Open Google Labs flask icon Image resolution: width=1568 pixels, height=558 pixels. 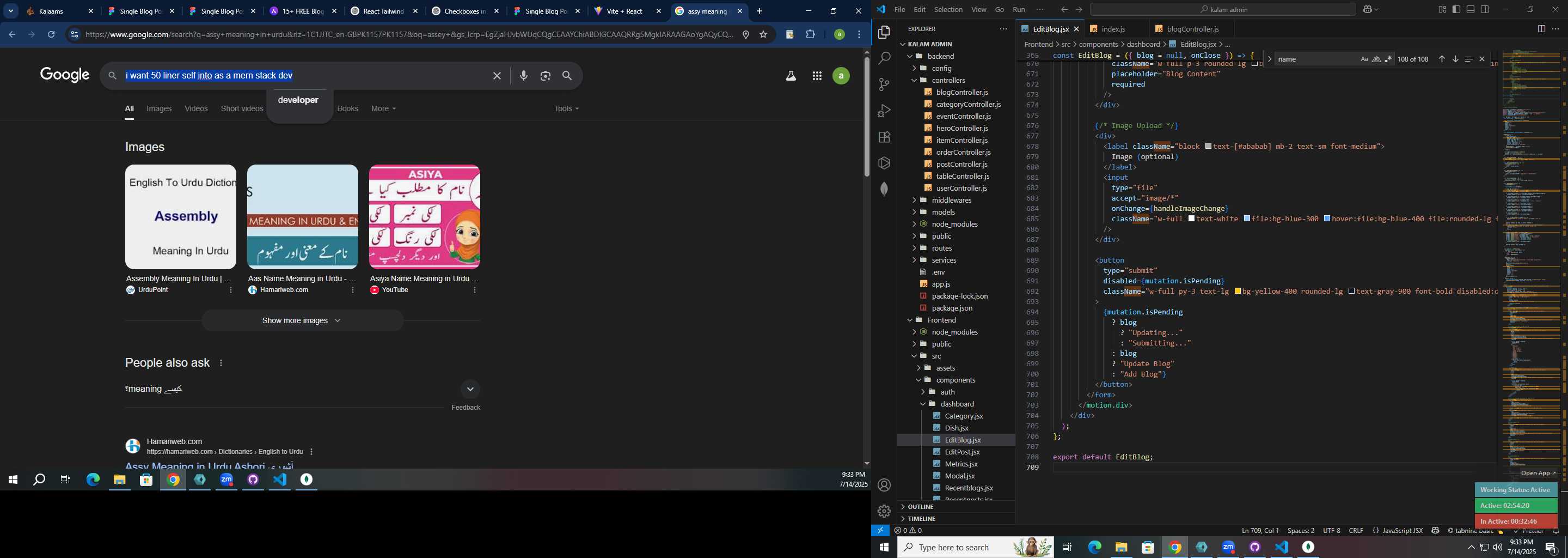pyautogui.click(x=791, y=76)
